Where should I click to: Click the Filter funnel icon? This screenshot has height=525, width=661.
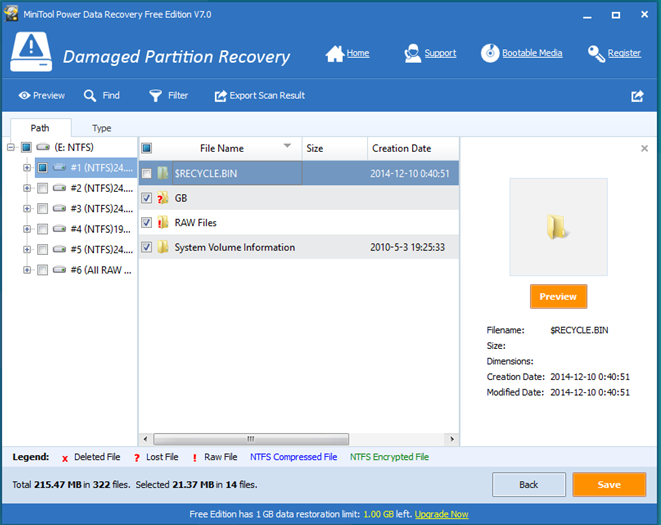pos(155,96)
